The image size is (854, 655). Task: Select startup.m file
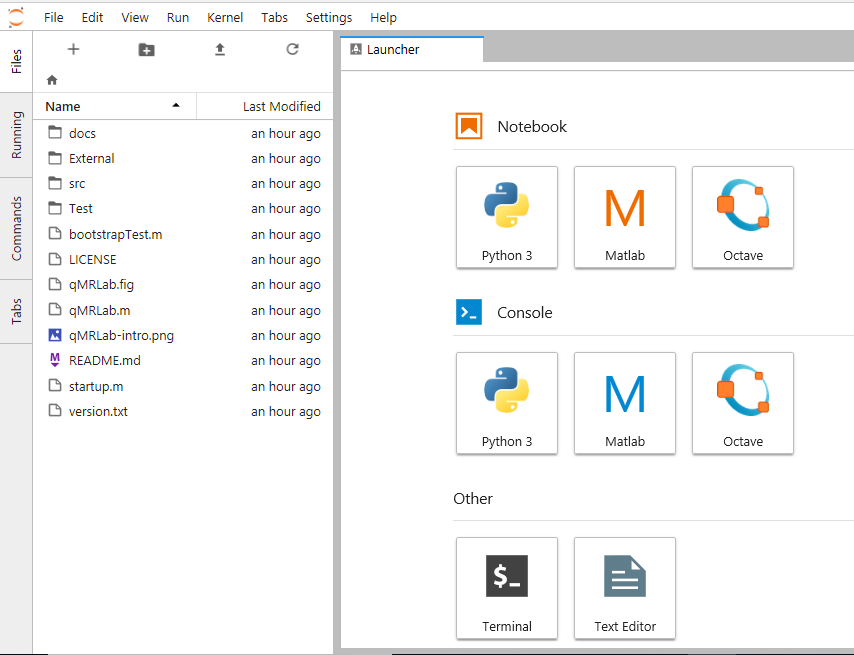(x=183, y=386)
